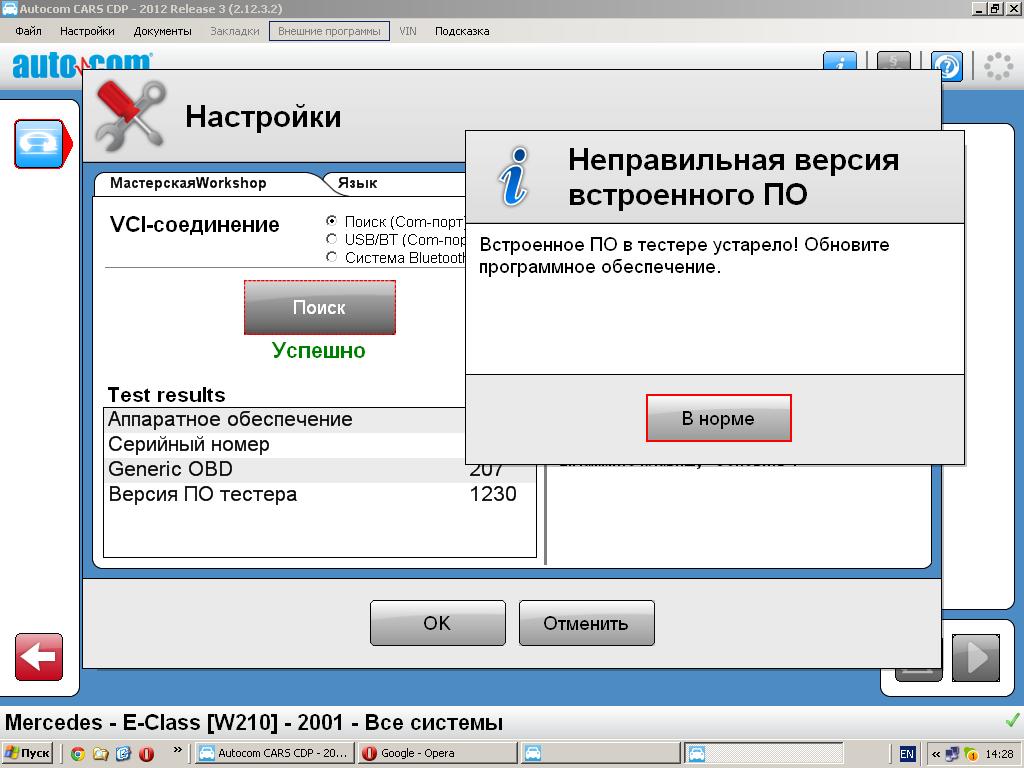The height and width of the screenshot is (768, 1024).
Task: Switch to Autocom CARS CDP taskbar button
Action: (274, 753)
